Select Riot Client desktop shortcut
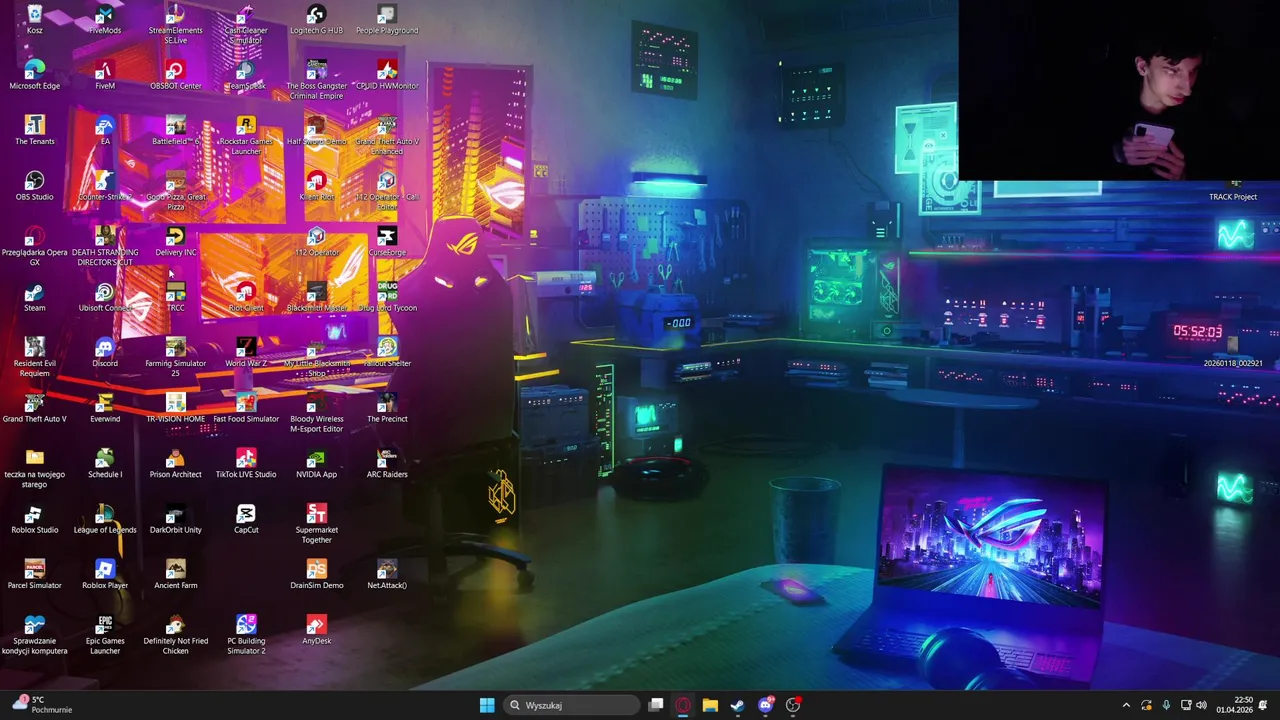The height and width of the screenshot is (720, 1280). click(x=246, y=297)
